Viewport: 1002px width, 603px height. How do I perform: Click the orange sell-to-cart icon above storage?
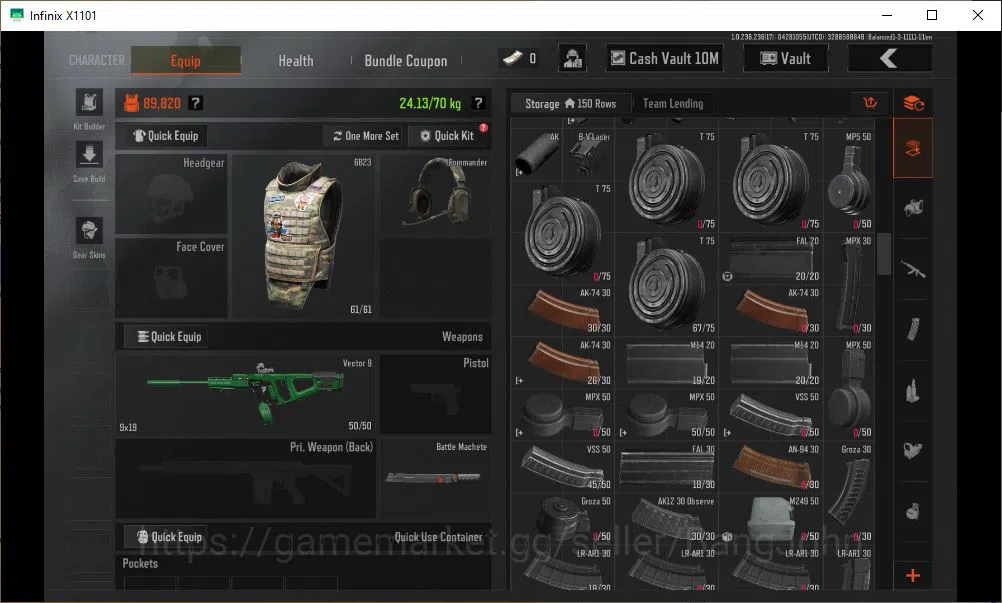point(870,103)
